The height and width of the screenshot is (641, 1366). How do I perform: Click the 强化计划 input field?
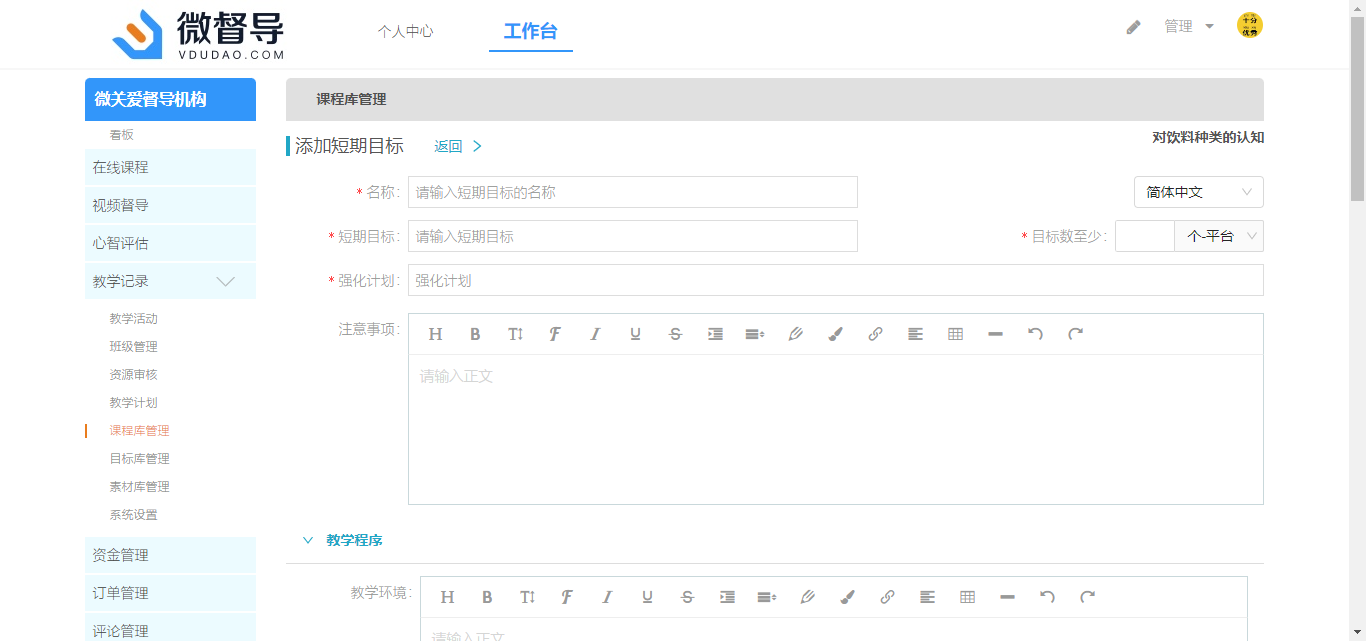click(836, 280)
